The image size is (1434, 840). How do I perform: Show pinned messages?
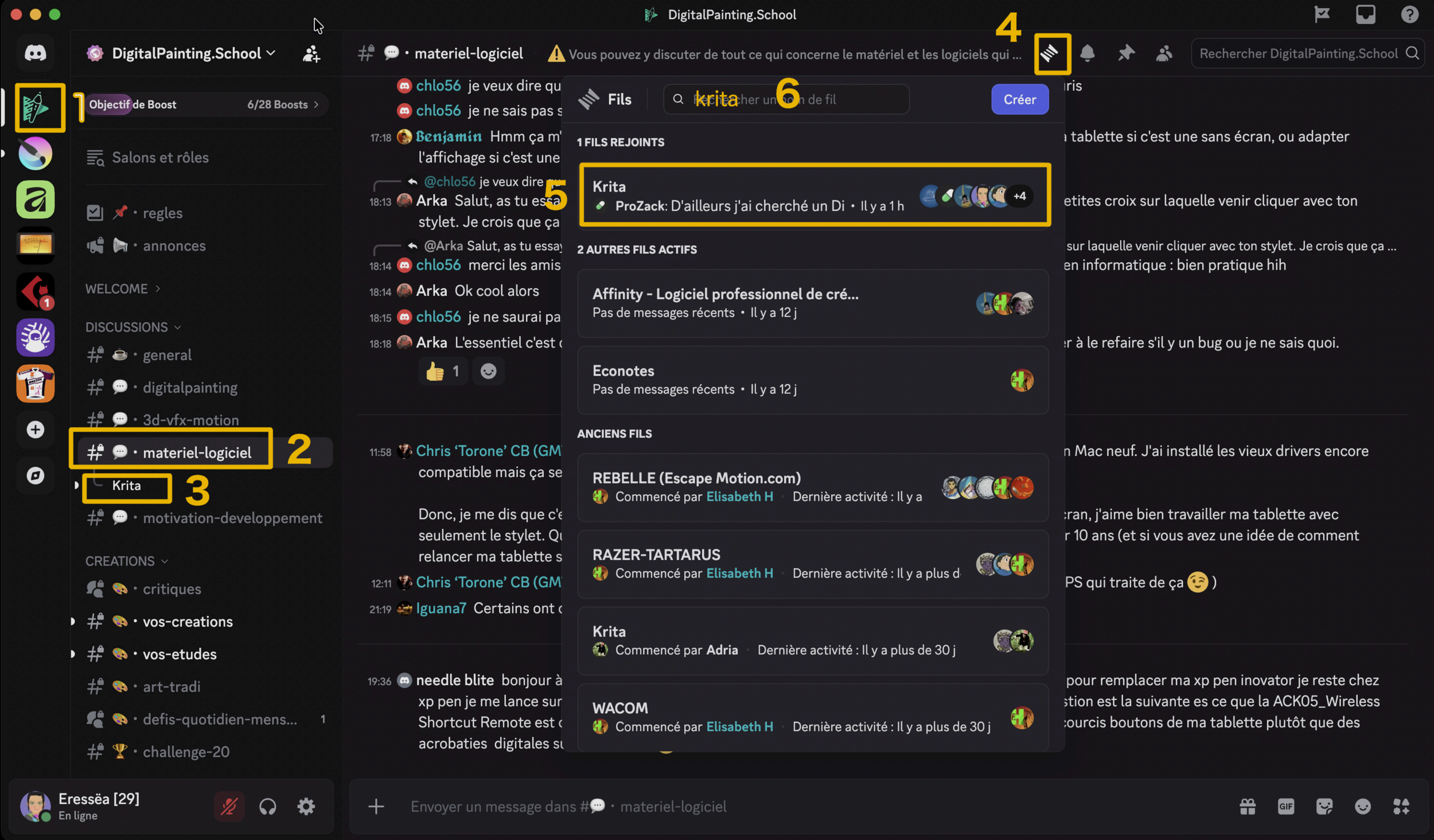tap(1125, 54)
